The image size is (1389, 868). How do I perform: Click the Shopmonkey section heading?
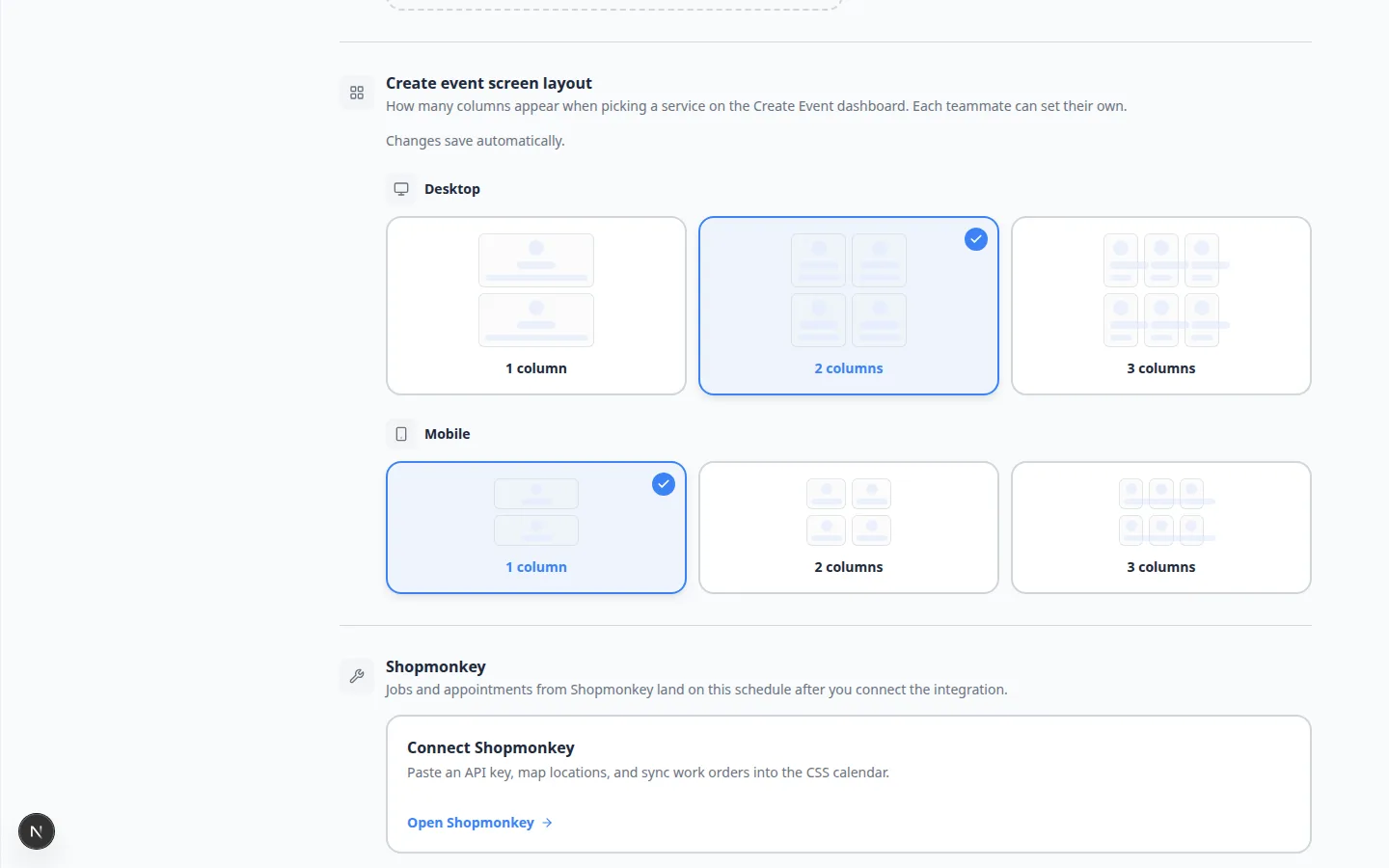pos(436,666)
